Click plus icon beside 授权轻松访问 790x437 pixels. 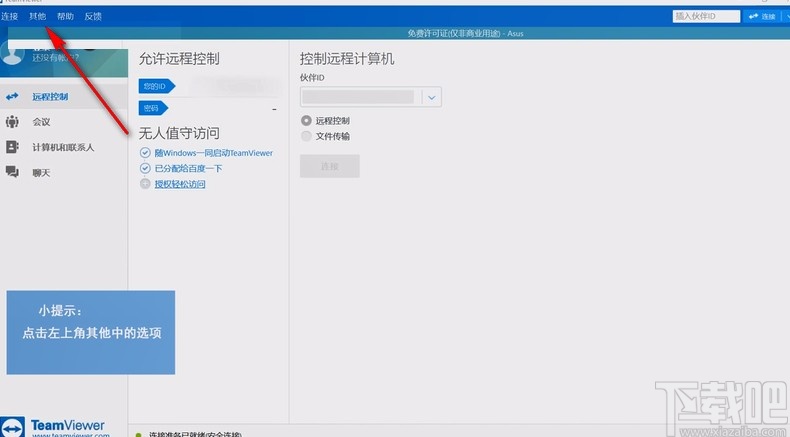tap(145, 184)
